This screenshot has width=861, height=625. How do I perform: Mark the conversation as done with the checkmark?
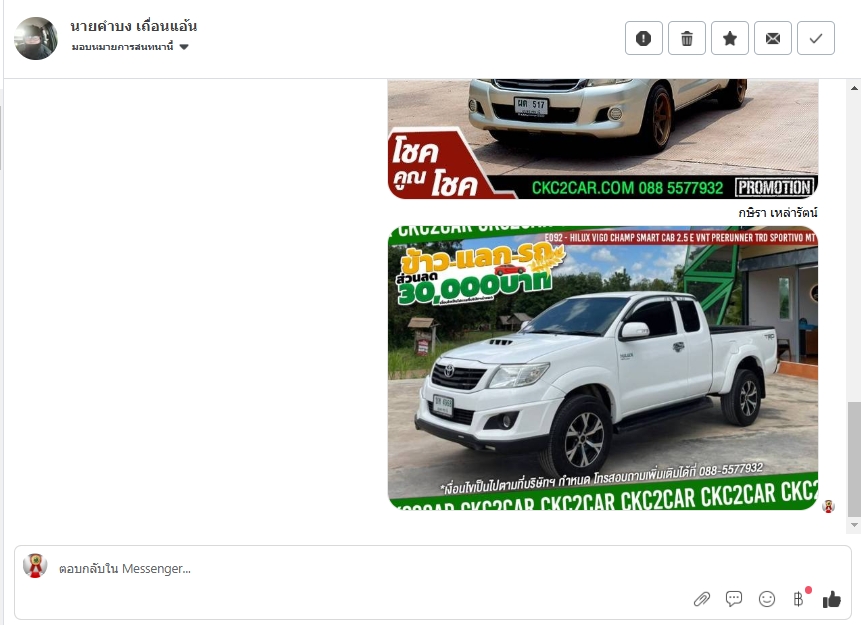[x=816, y=38]
